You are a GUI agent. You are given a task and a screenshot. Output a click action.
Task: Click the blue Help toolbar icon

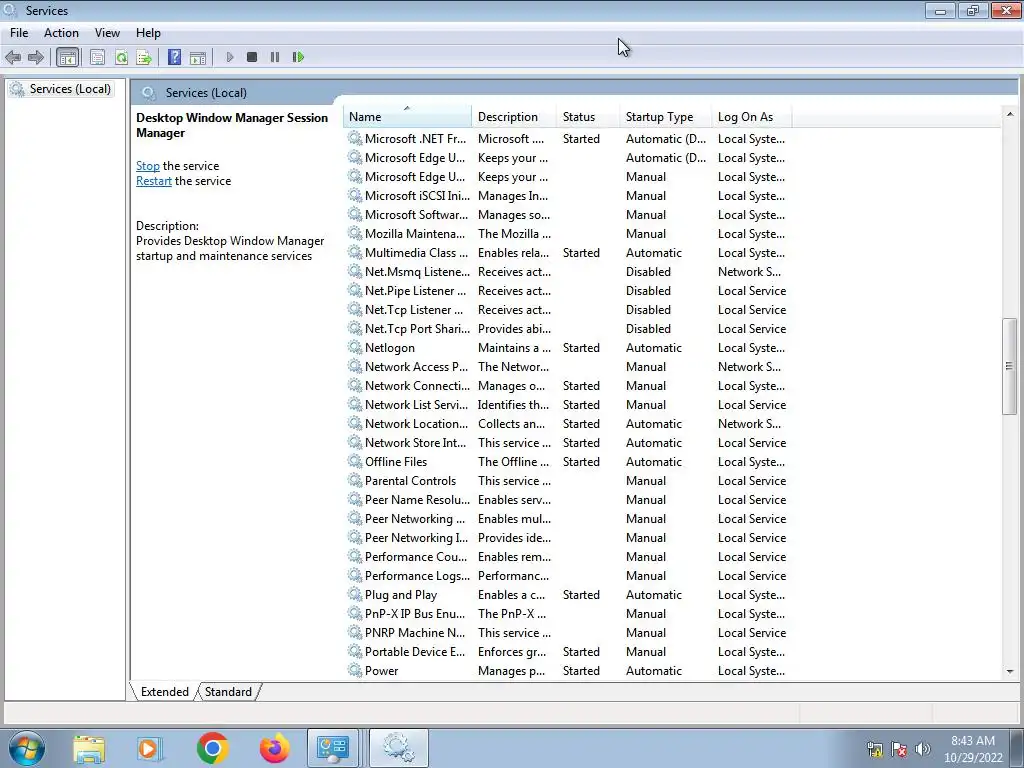pyautogui.click(x=174, y=57)
